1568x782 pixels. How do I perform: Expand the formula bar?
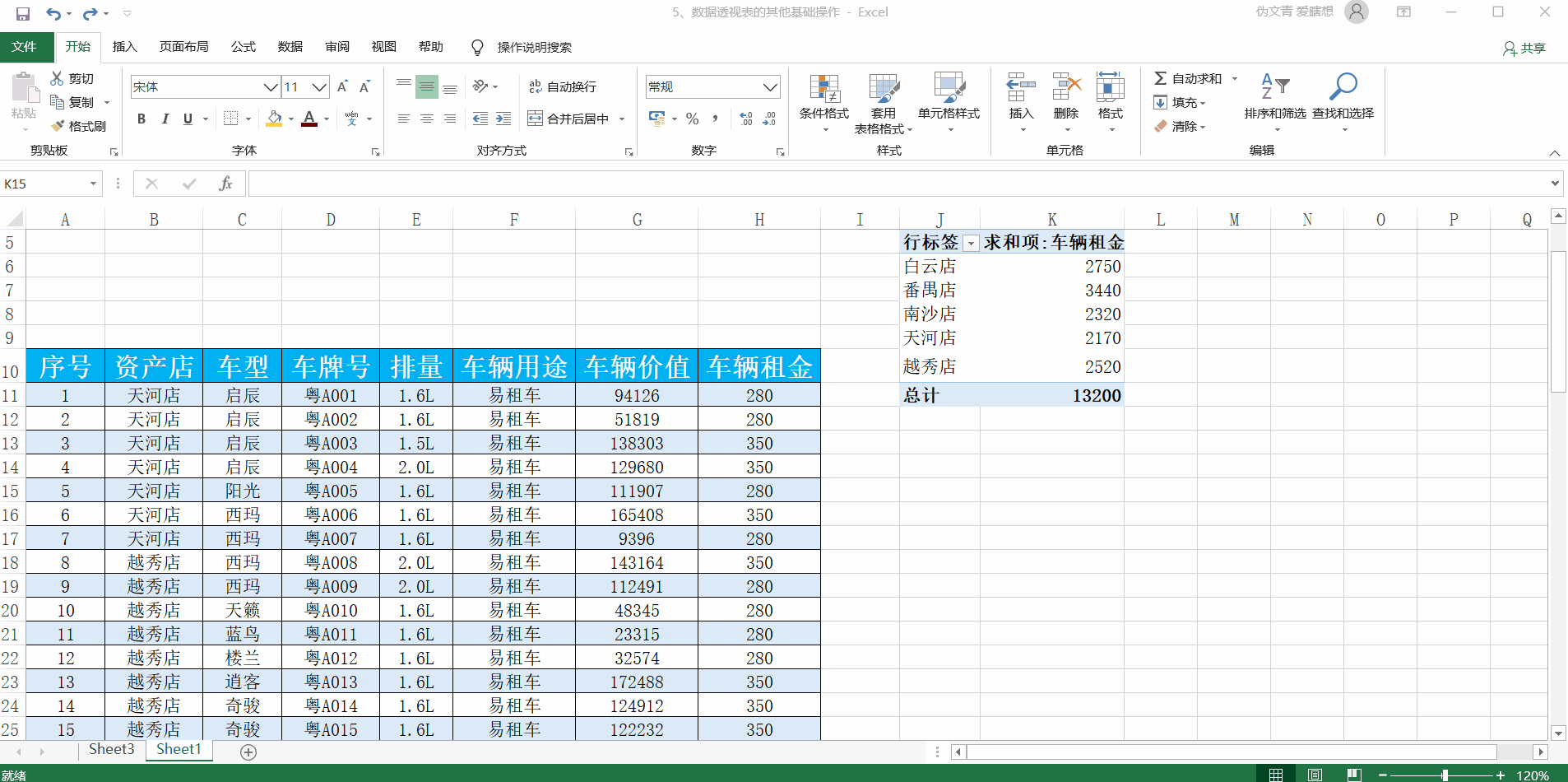tap(1555, 184)
